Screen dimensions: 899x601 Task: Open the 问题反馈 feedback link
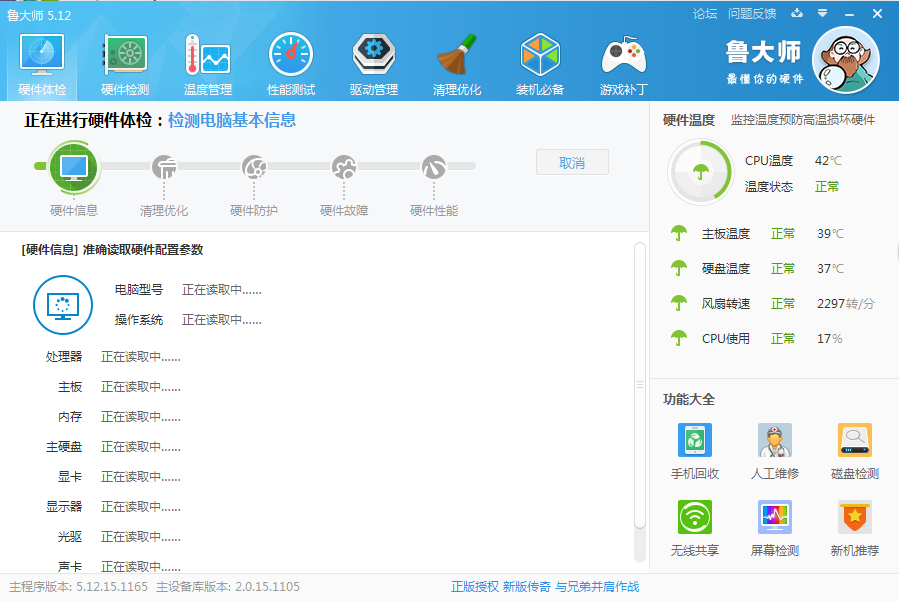click(x=752, y=13)
